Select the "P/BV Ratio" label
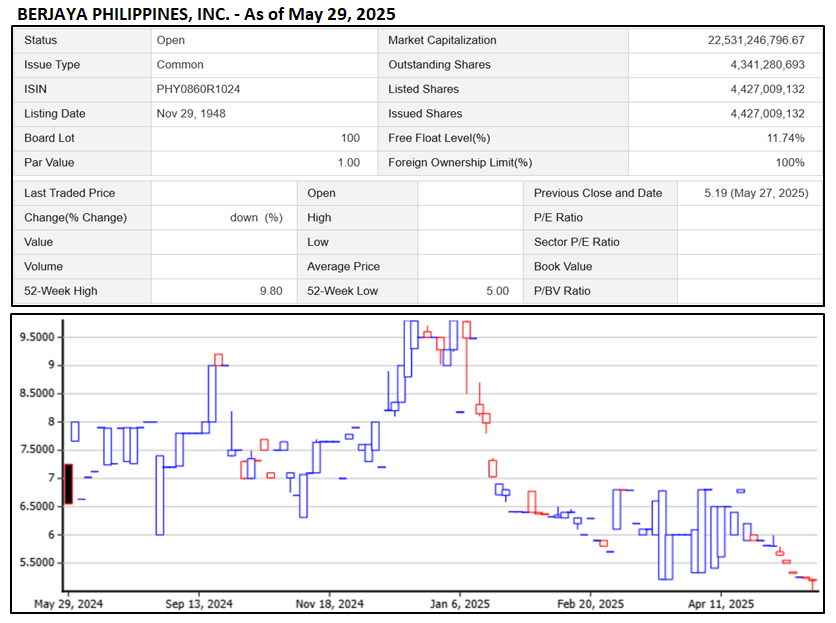This screenshot has width=836, height=623. [x=562, y=291]
